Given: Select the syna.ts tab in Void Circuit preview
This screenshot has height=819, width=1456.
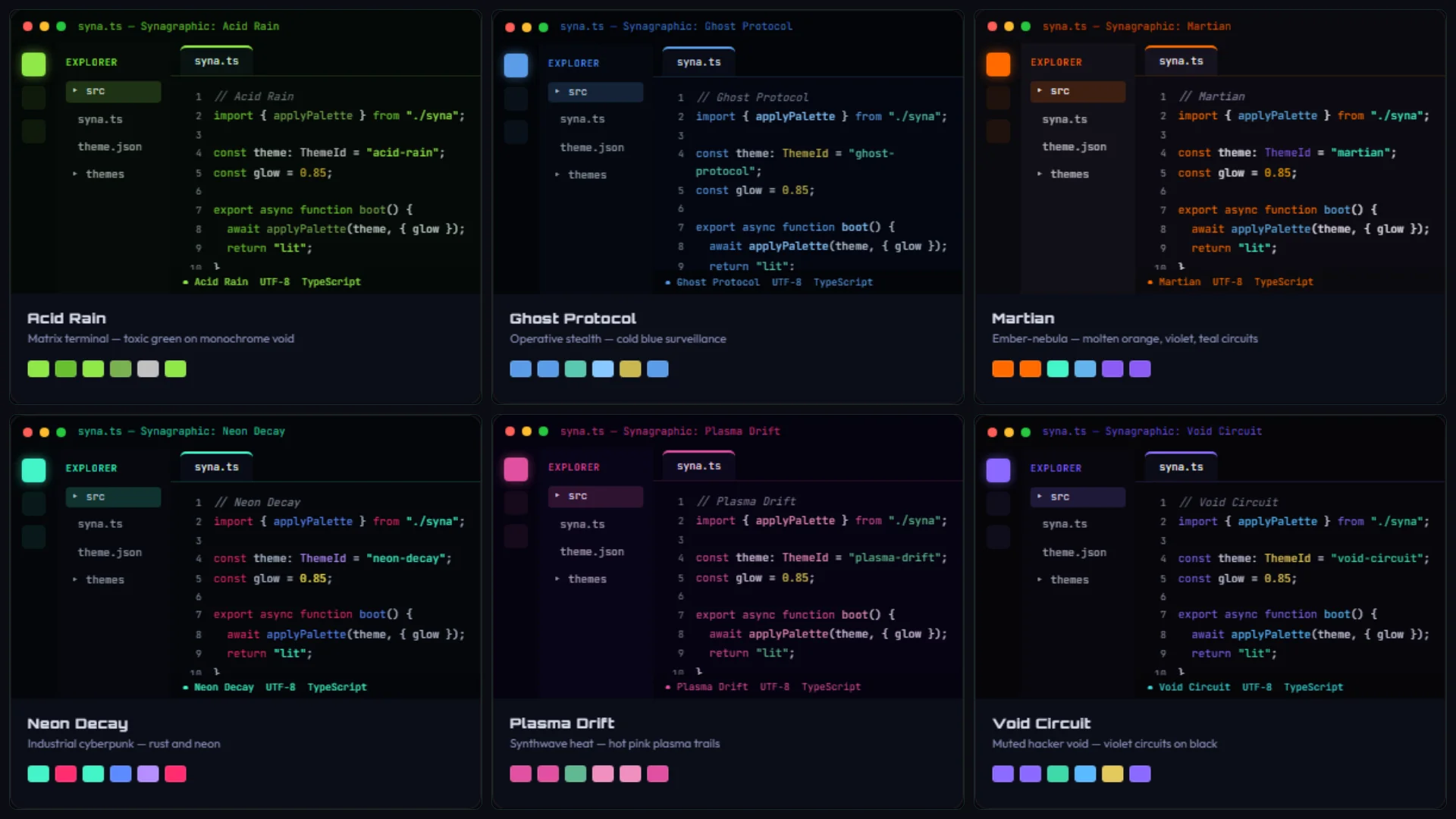Looking at the screenshot, I should (x=1181, y=466).
